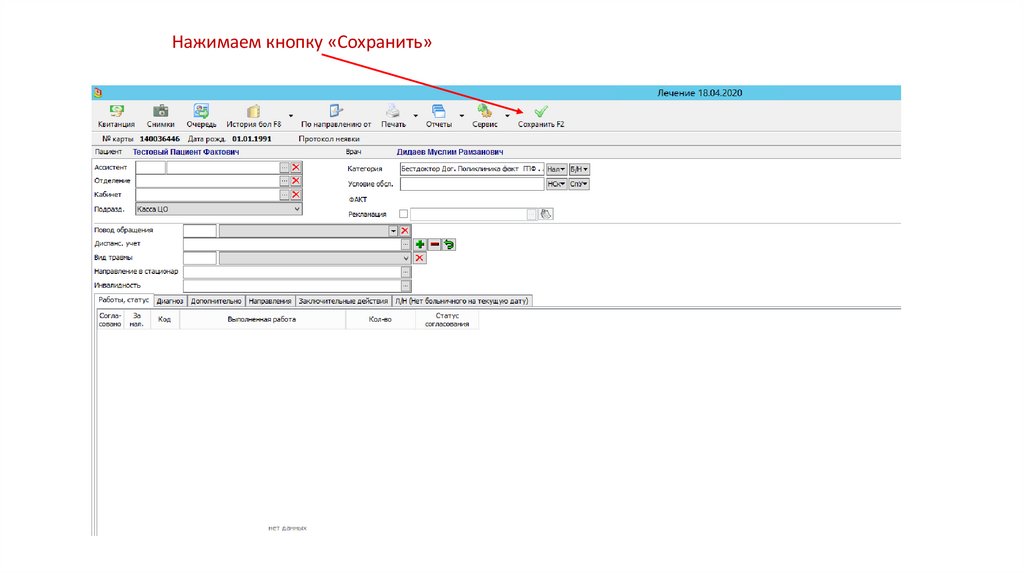The image size is (1024, 574).
Task: Clear Кабинет field with red X
Action: [x=296, y=195]
